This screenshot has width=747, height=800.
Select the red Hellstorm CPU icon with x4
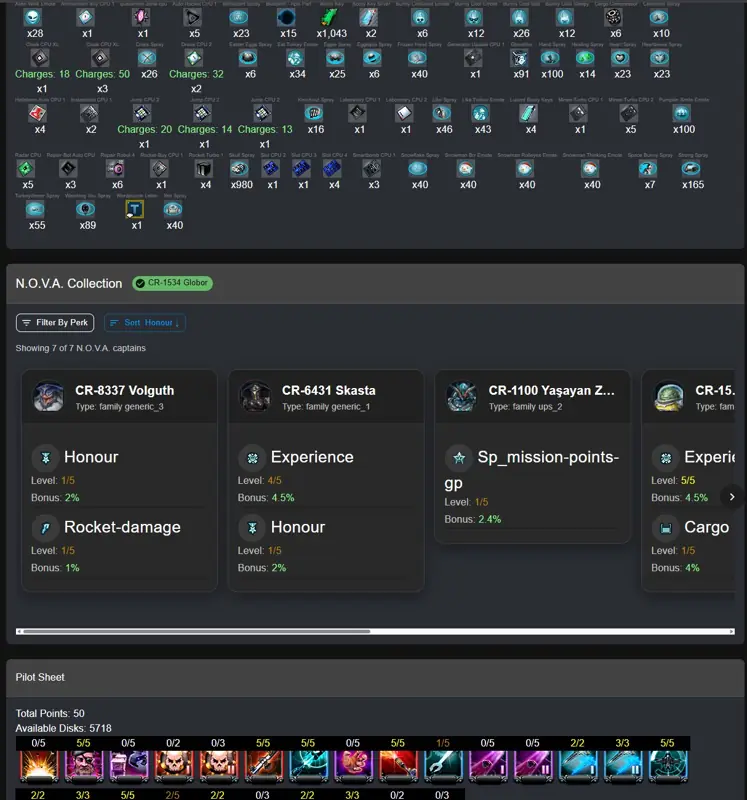pos(38,113)
